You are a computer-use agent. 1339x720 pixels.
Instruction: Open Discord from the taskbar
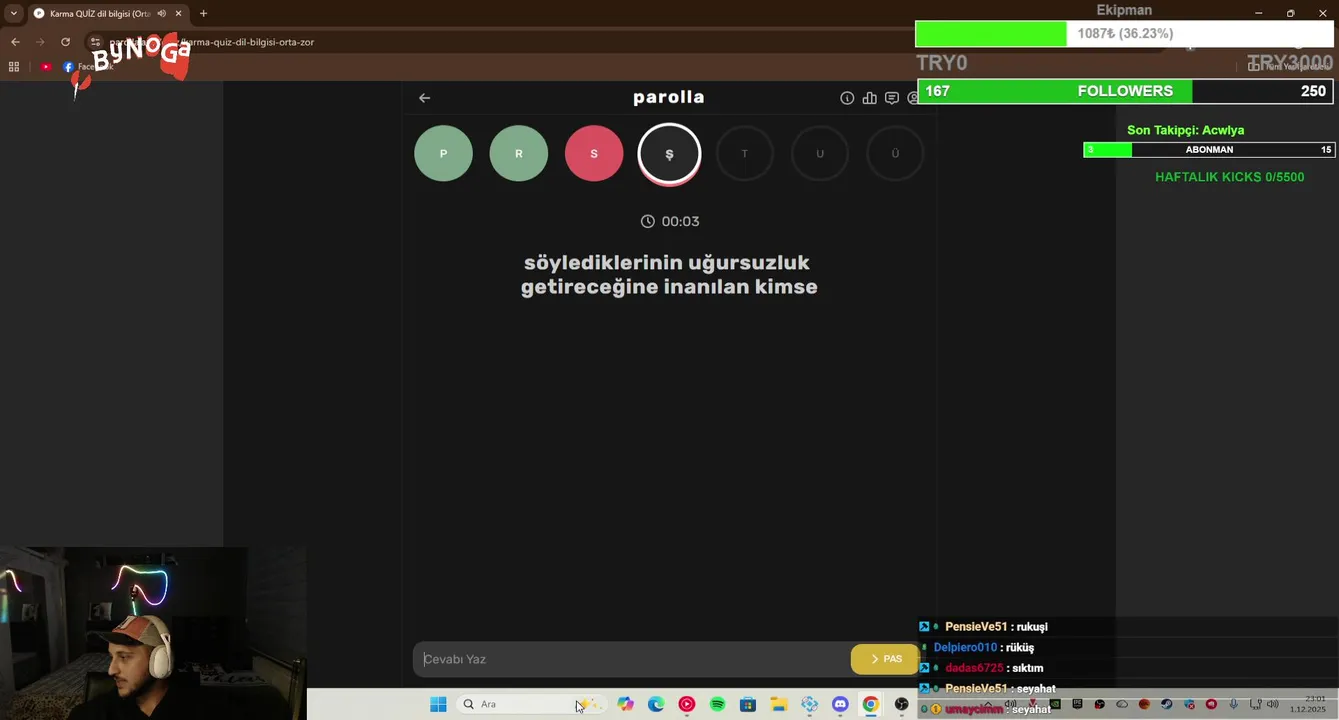point(840,704)
